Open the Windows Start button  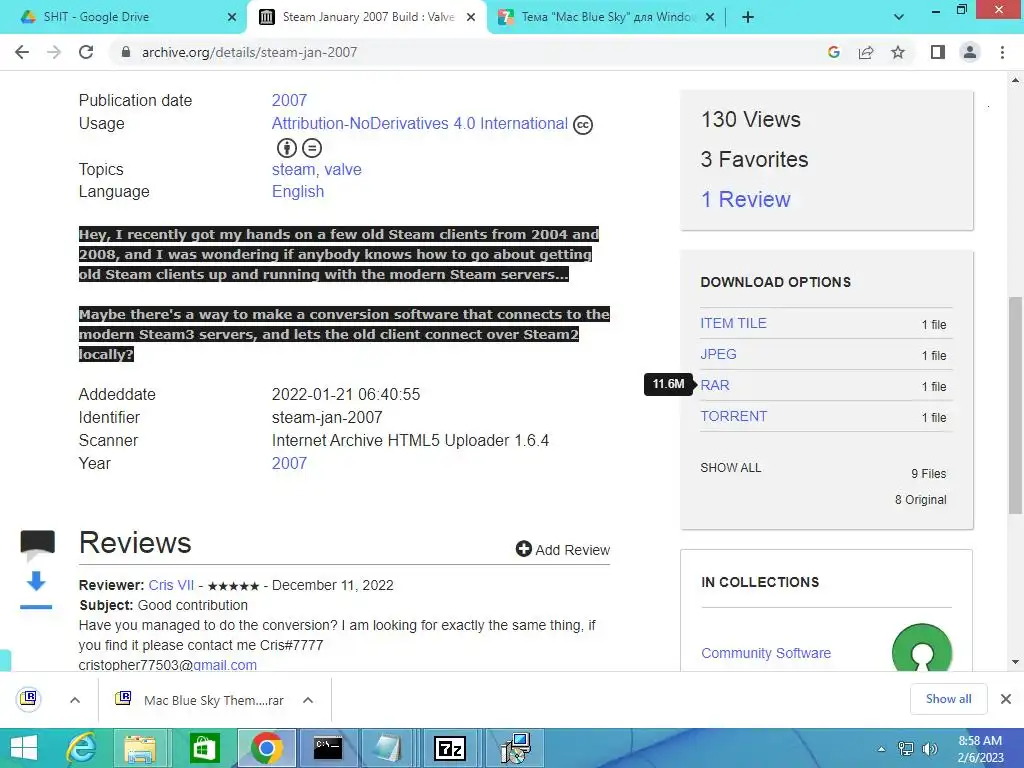24,748
